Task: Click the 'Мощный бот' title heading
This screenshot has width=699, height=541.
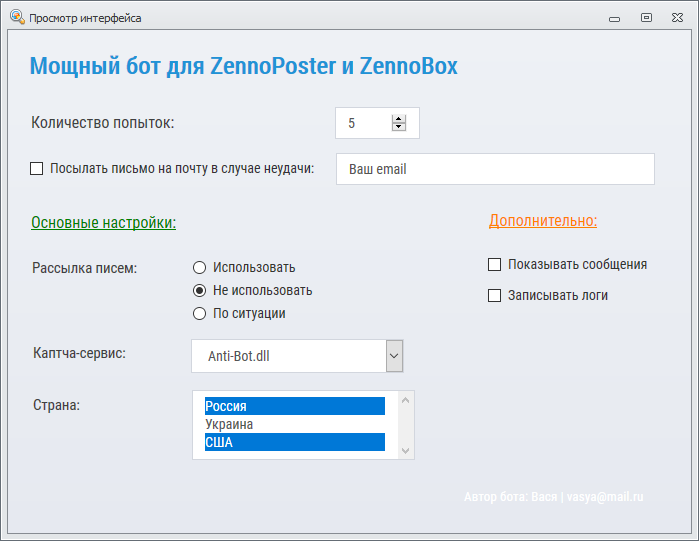Action: click(244, 66)
